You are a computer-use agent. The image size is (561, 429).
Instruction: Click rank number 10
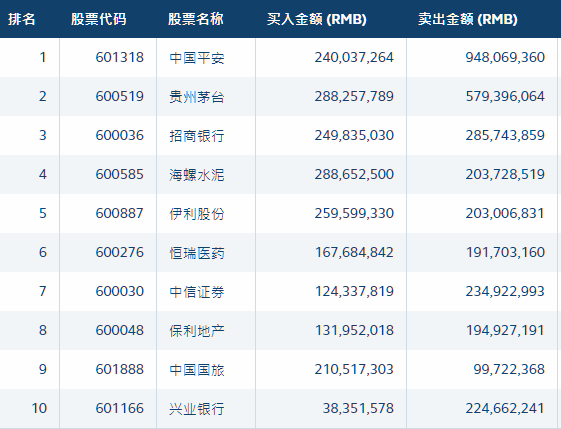(x=39, y=408)
